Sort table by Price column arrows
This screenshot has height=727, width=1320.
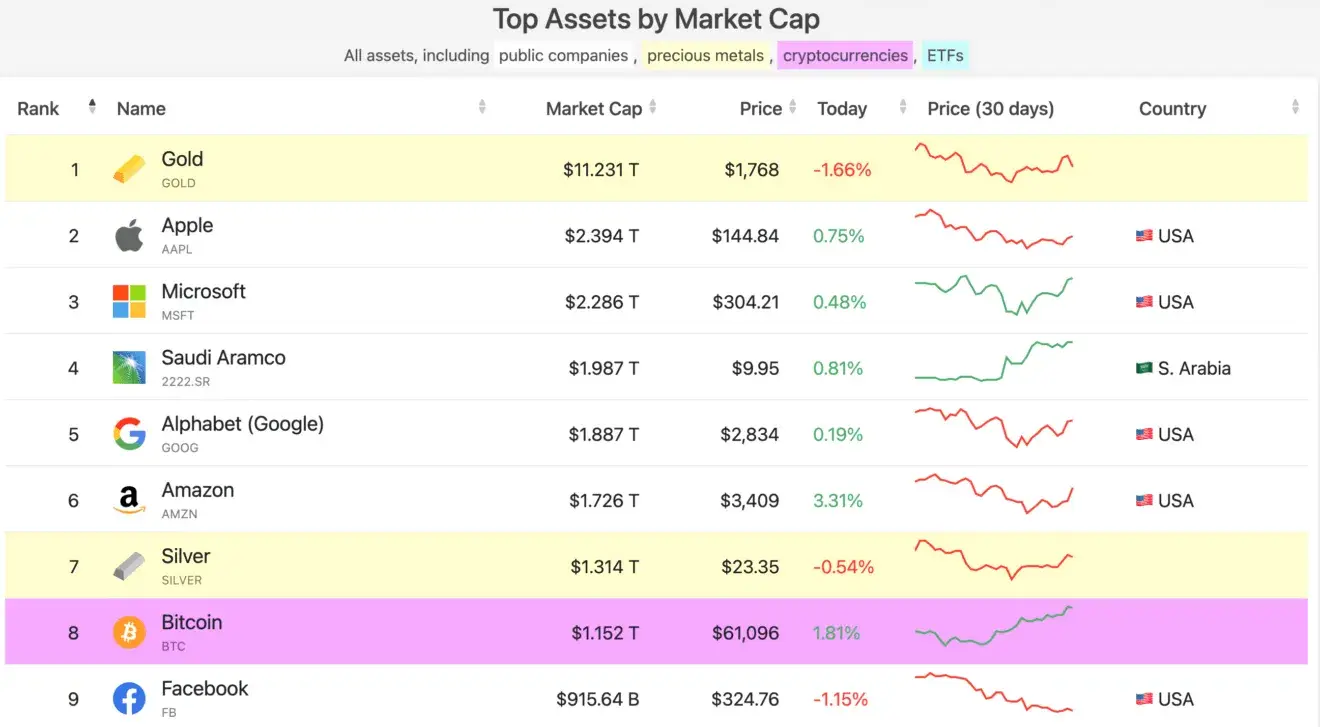pos(793,107)
